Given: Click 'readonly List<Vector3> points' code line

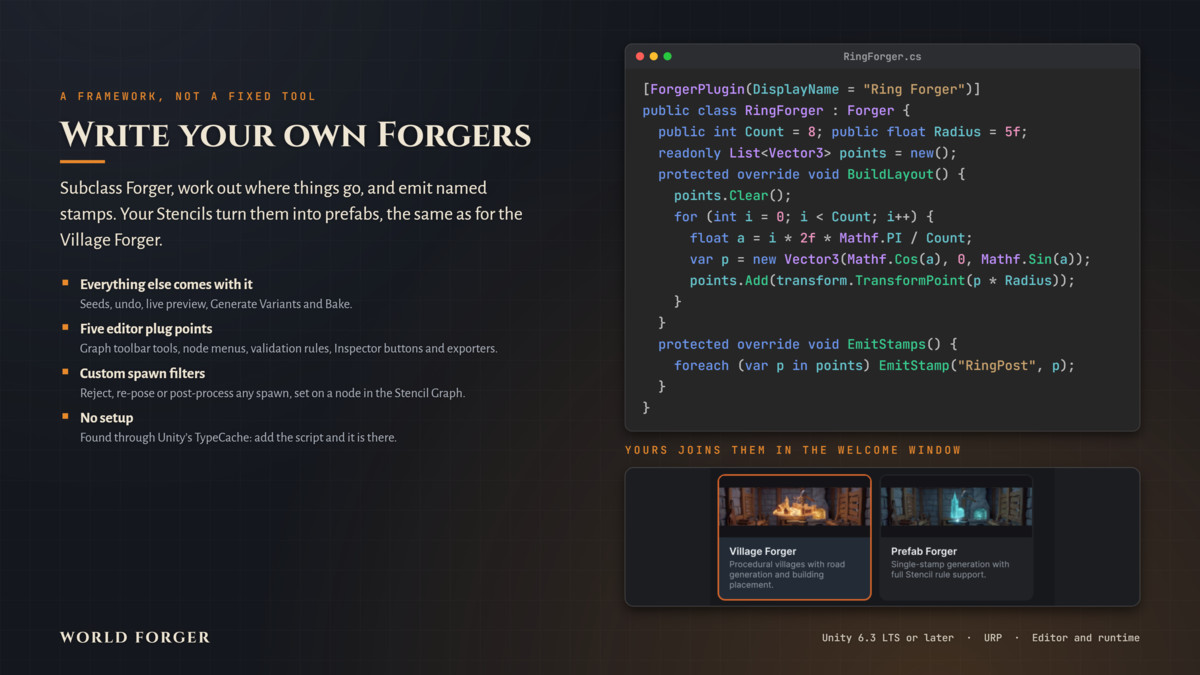Looking at the screenshot, I should pos(807,153).
